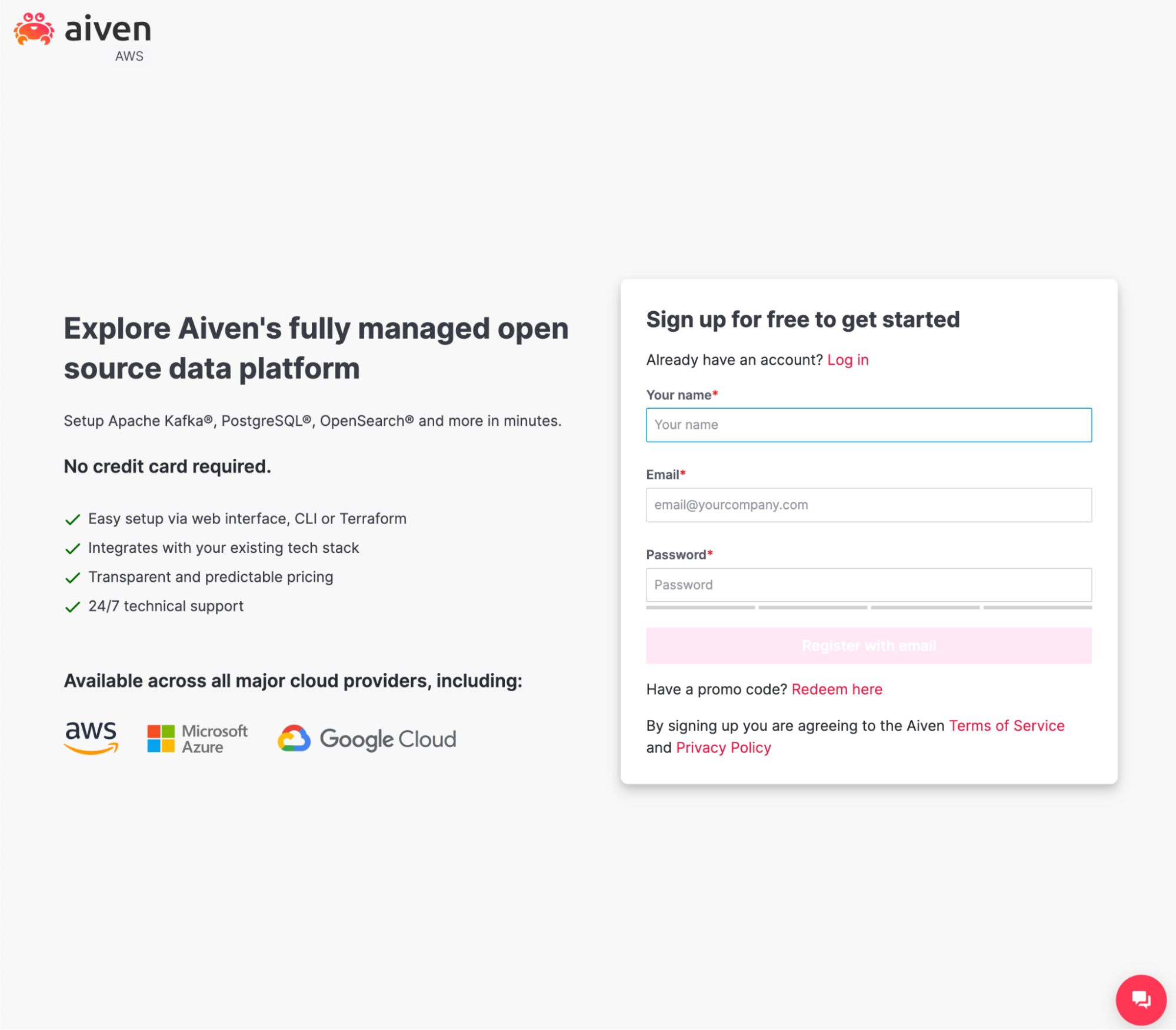This screenshot has height=1030, width=1176.
Task: Open the Terms of Service
Action: click(x=1007, y=725)
